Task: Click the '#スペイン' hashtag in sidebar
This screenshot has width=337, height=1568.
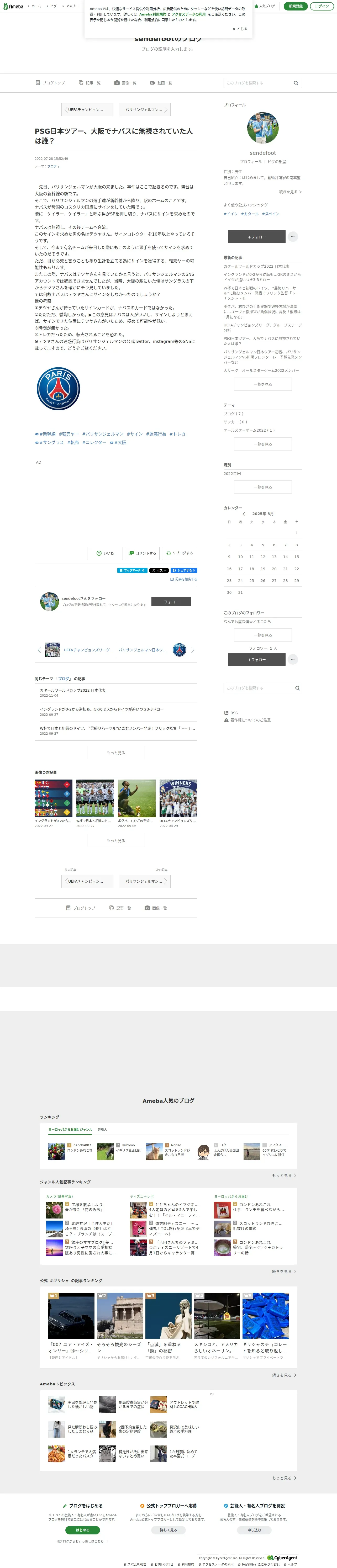Action: click(x=271, y=214)
